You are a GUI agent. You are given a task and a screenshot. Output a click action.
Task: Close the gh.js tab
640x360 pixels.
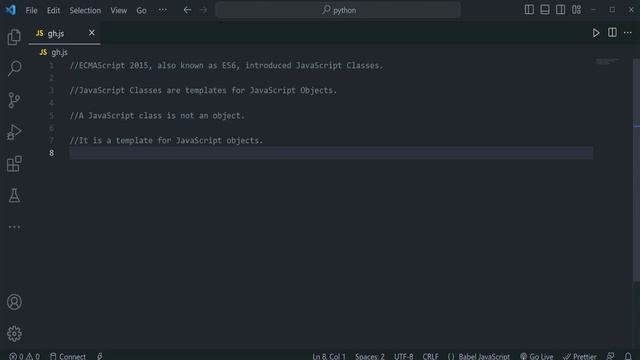92,33
